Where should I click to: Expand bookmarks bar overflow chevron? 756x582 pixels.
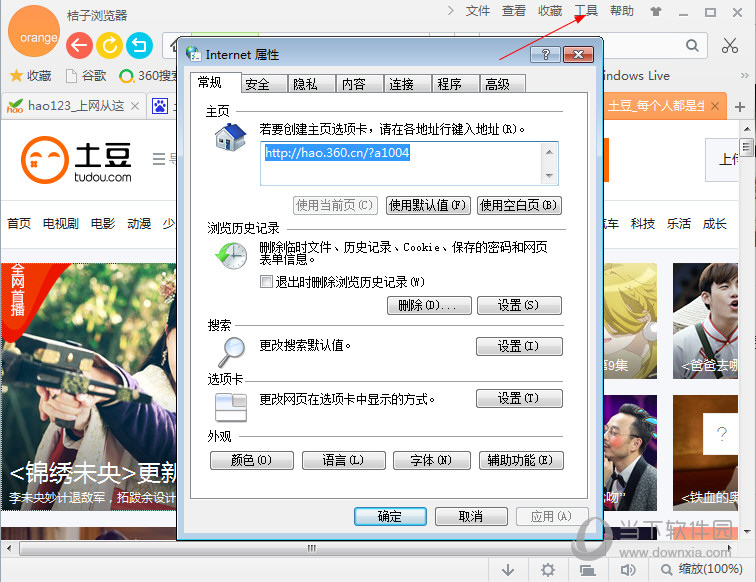pos(744,76)
